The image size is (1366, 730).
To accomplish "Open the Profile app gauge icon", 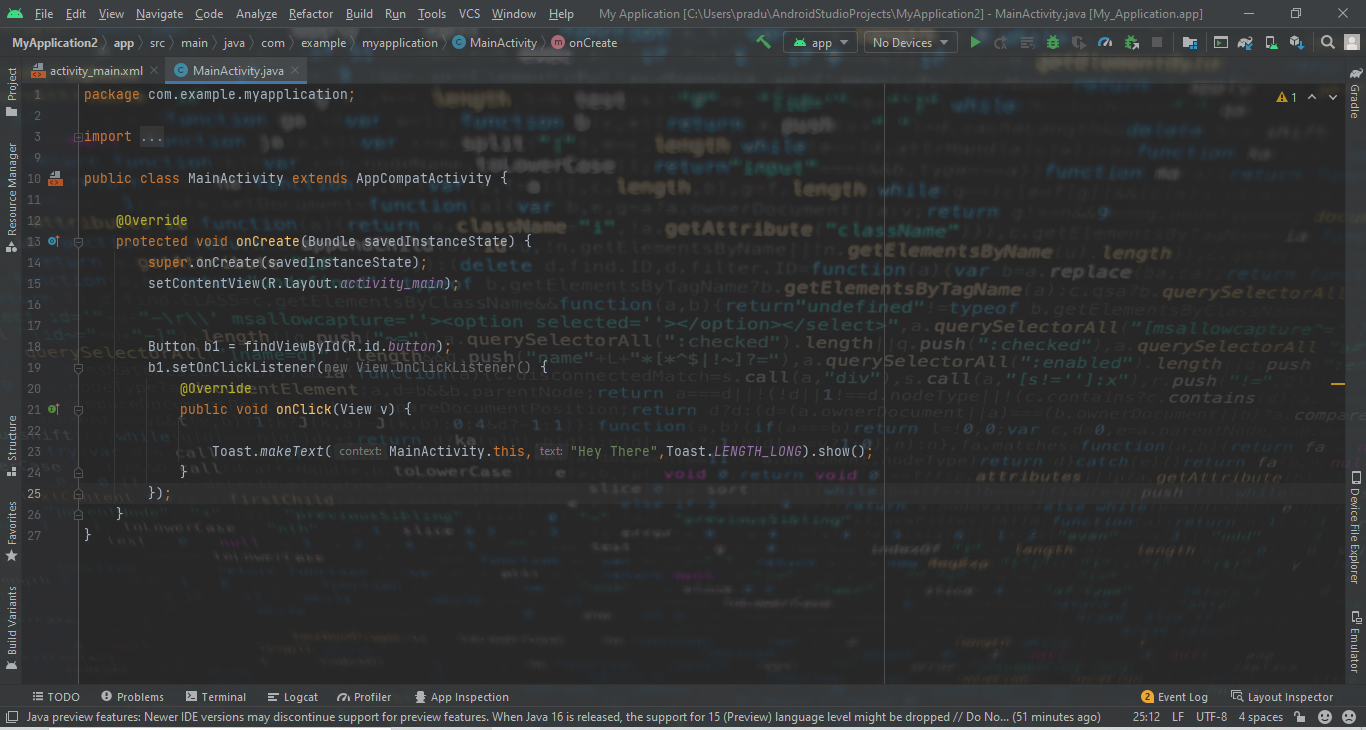I will coord(1105,42).
